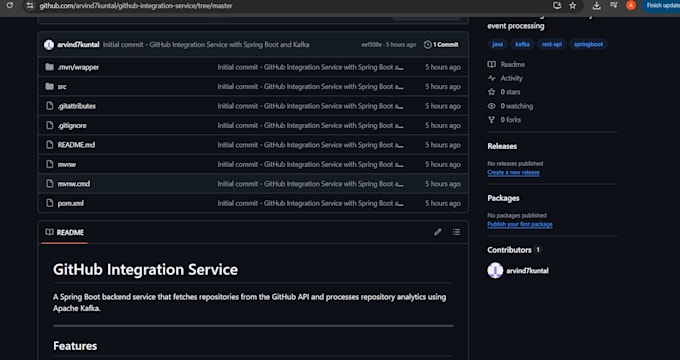
Task: Open the Packages heading link
Action: (503, 198)
